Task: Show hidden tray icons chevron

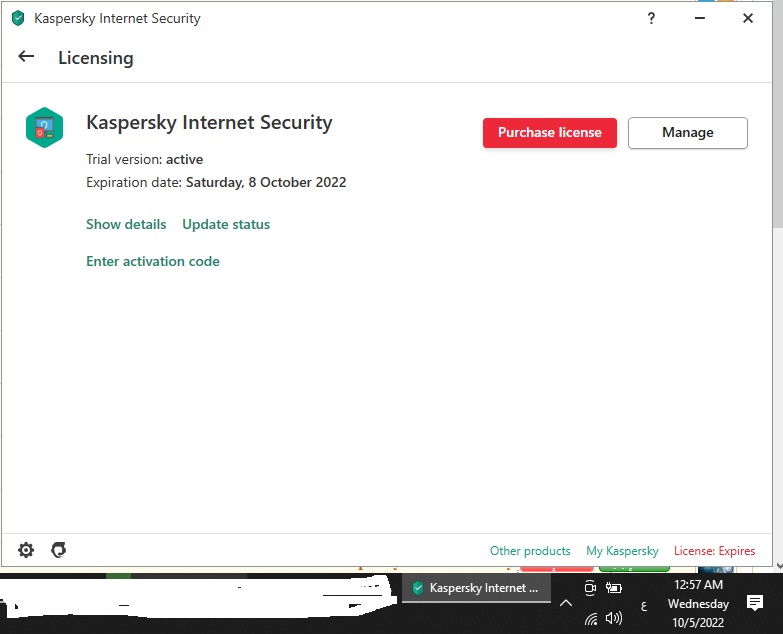Action: click(x=566, y=603)
